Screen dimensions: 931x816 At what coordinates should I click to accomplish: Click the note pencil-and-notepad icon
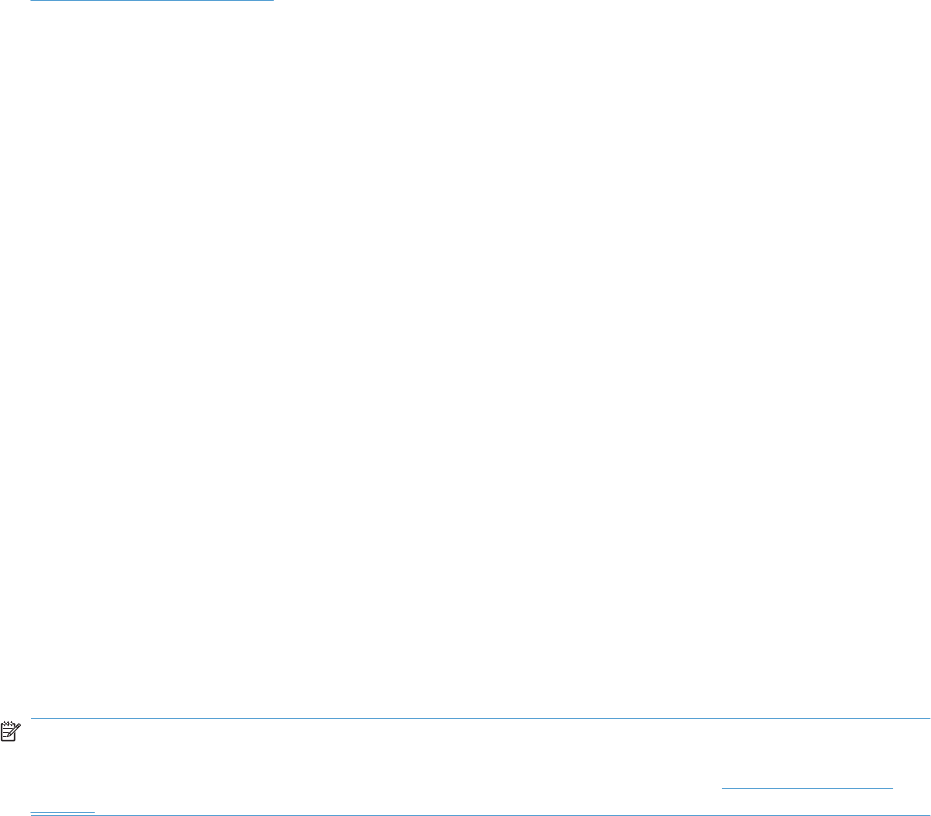click(11, 731)
